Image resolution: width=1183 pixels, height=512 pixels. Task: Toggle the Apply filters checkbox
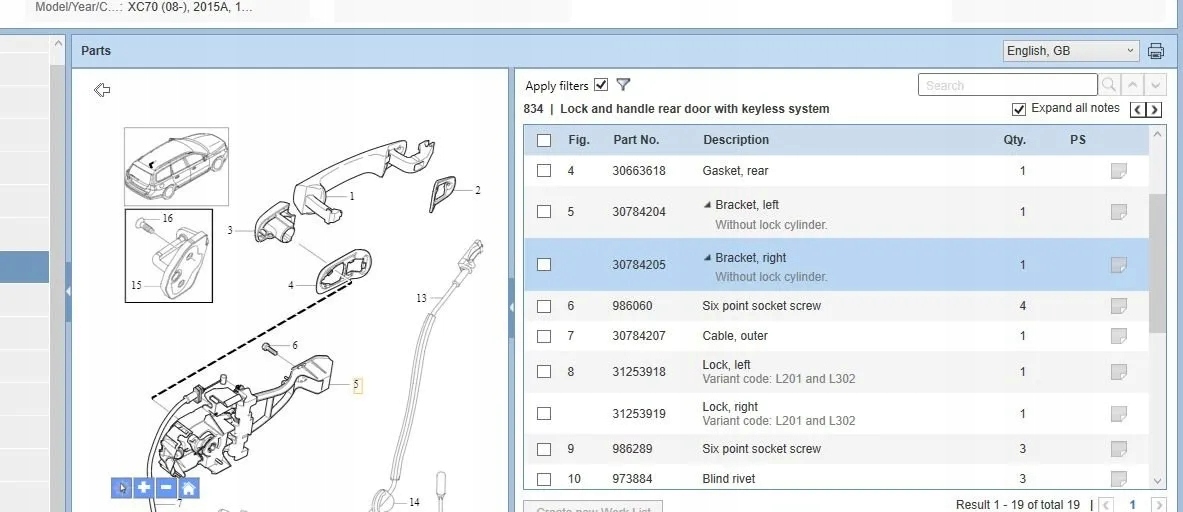(x=601, y=84)
